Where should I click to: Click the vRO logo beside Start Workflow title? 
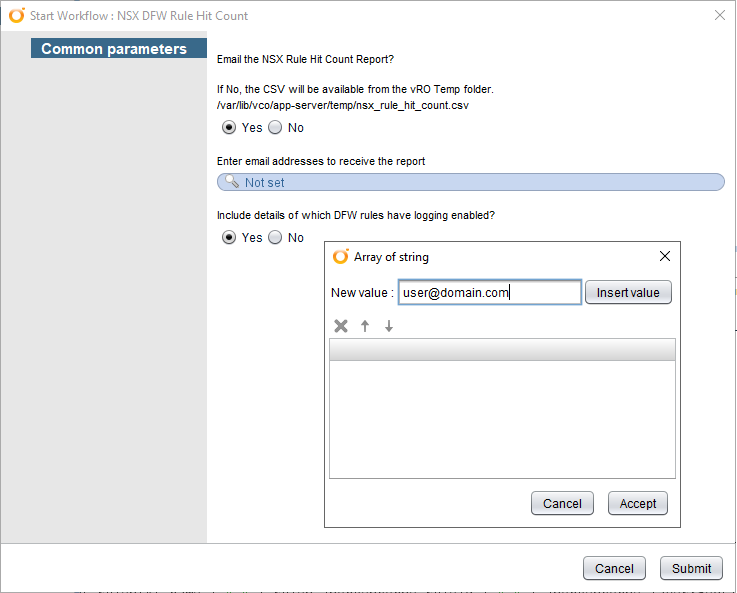pos(17,16)
